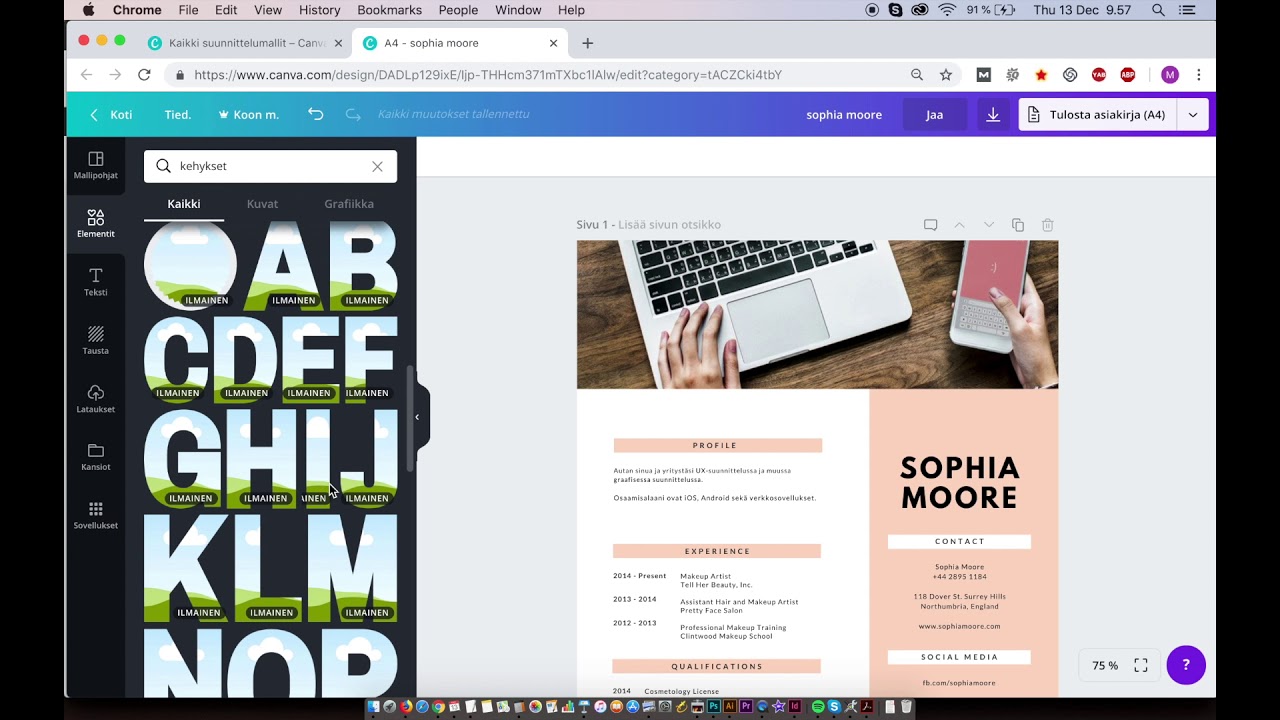Viewport: 1280px width, 720px height.
Task: Click Lisää sivun otsikko page title field
Action: pos(669,225)
